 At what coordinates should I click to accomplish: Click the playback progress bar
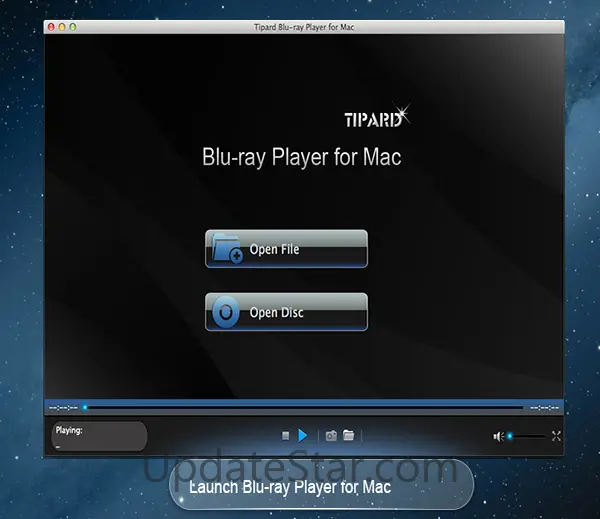click(303, 408)
